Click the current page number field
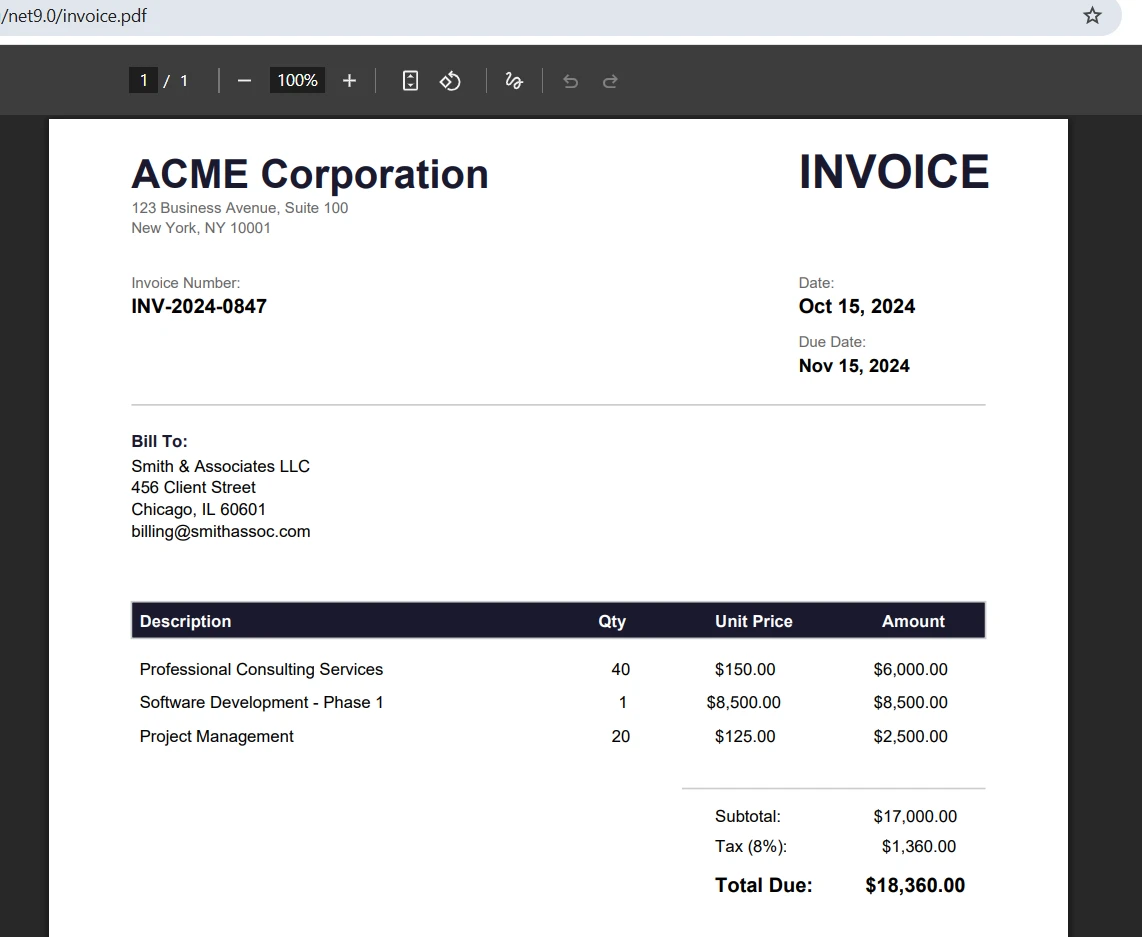Viewport: 1142px width, 937px height. (x=144, y=81)
